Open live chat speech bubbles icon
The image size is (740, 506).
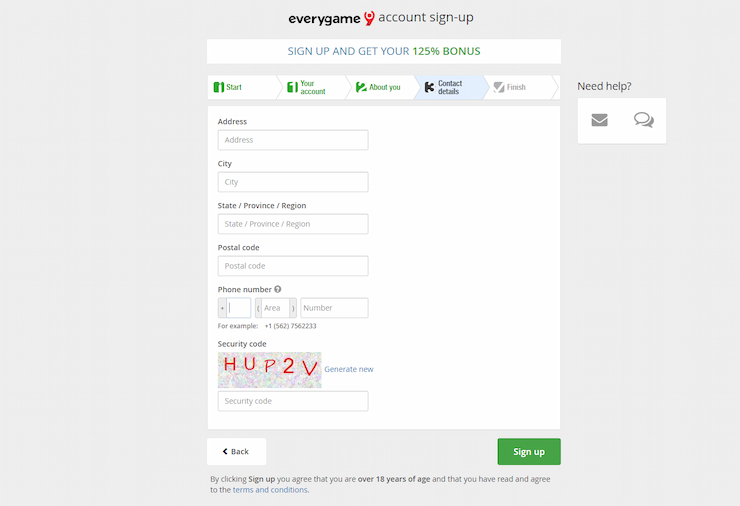(x=644, y=120)
